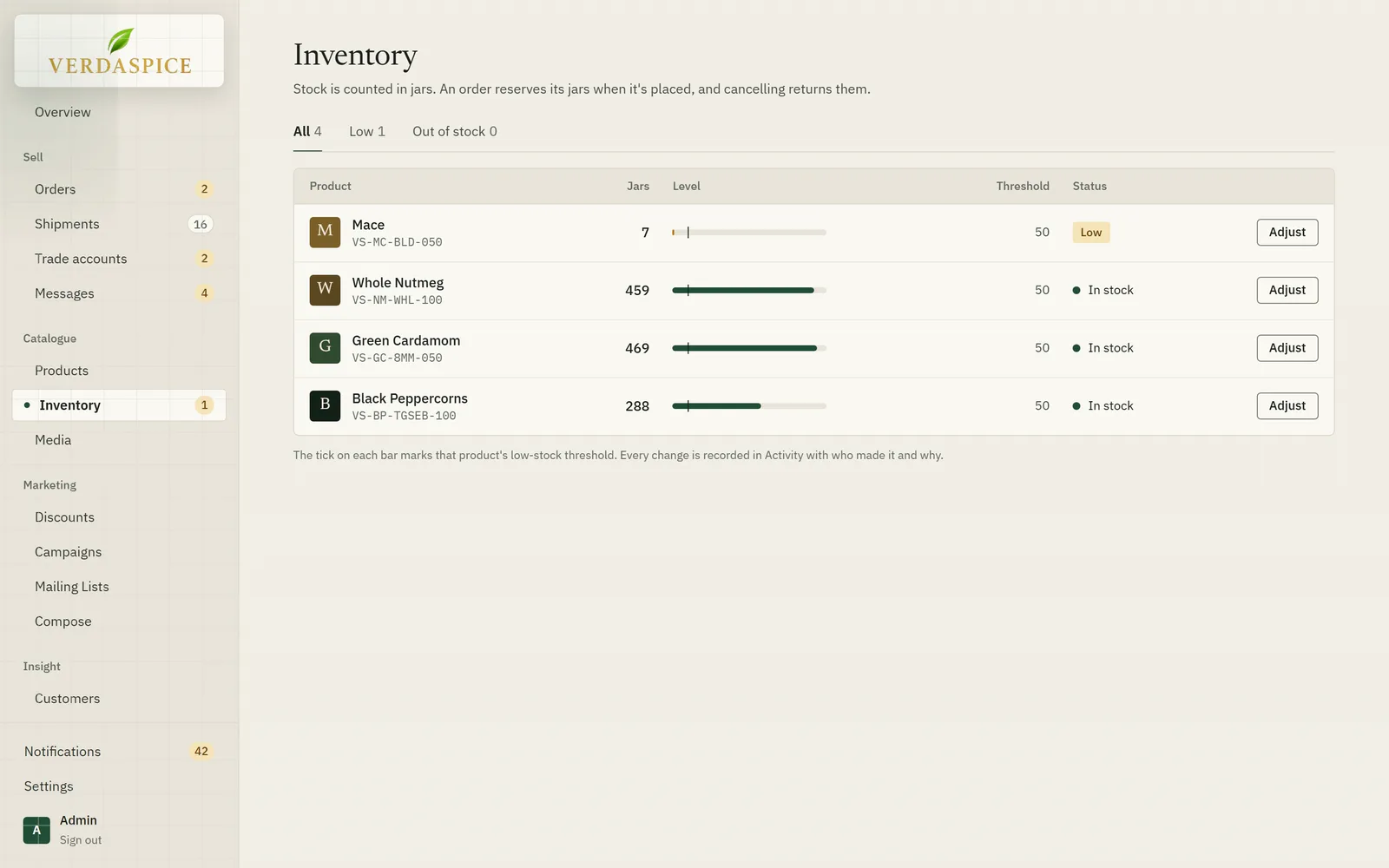Click the Low status tag on Mace

[1091, 233]
